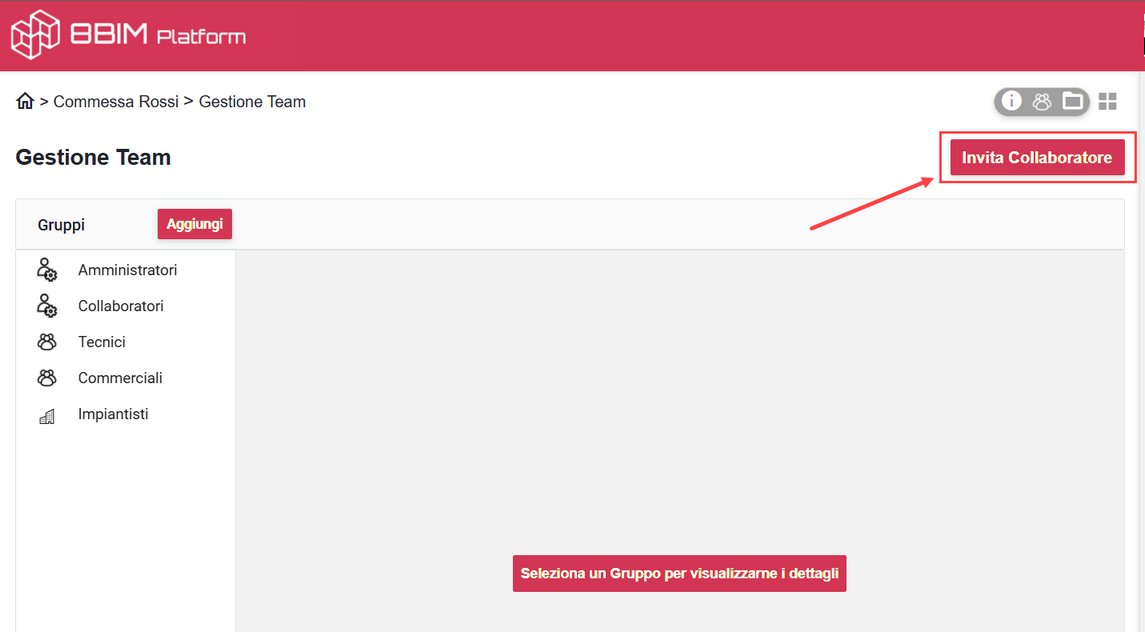The height and width of the screenshot is (632, 1145).
Task: Click the Seleziona un Gruppo prompt button
Action: pyautogui.click(x=679, y=573)
